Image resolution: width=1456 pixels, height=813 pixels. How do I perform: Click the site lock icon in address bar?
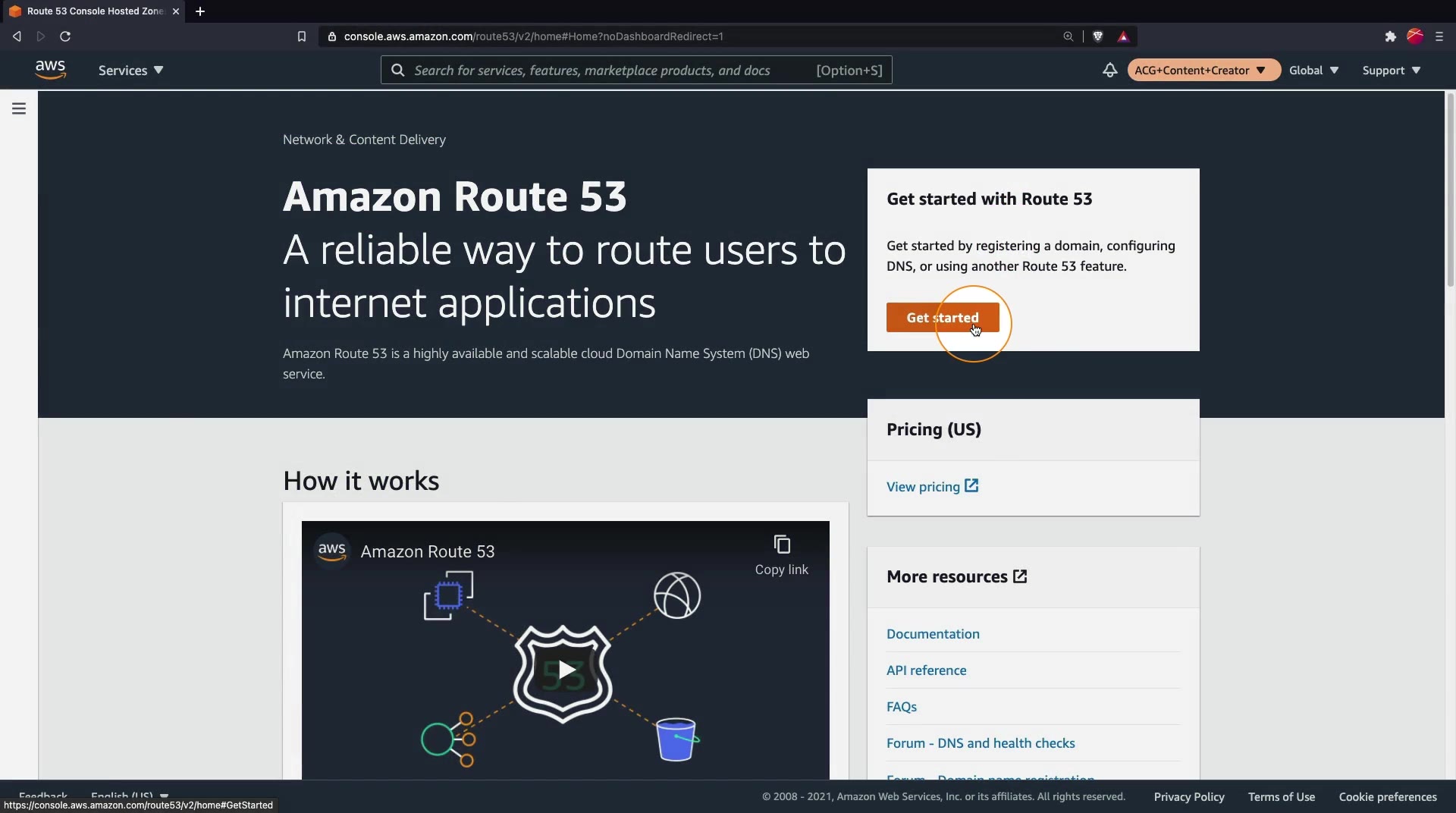point(332,36)
